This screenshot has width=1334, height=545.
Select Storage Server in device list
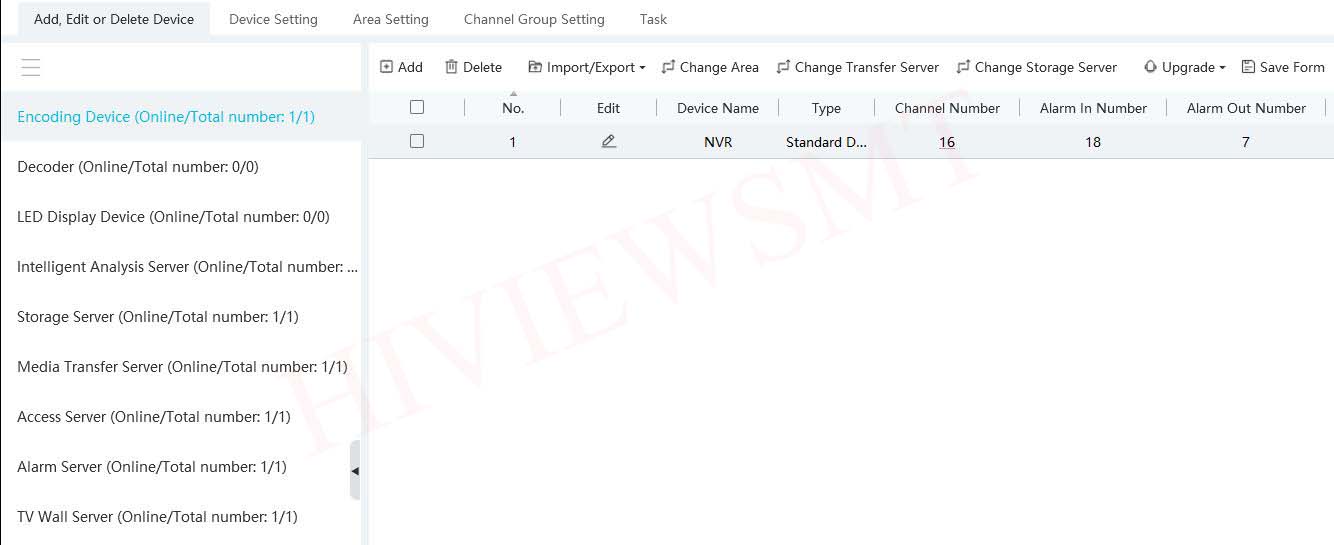click(x=158, y=317)
